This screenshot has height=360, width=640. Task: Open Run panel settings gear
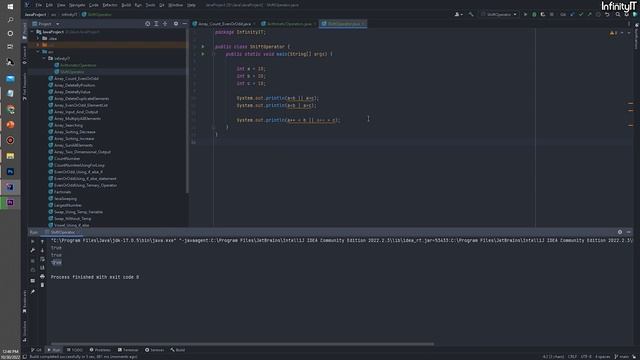coord(620,232)
